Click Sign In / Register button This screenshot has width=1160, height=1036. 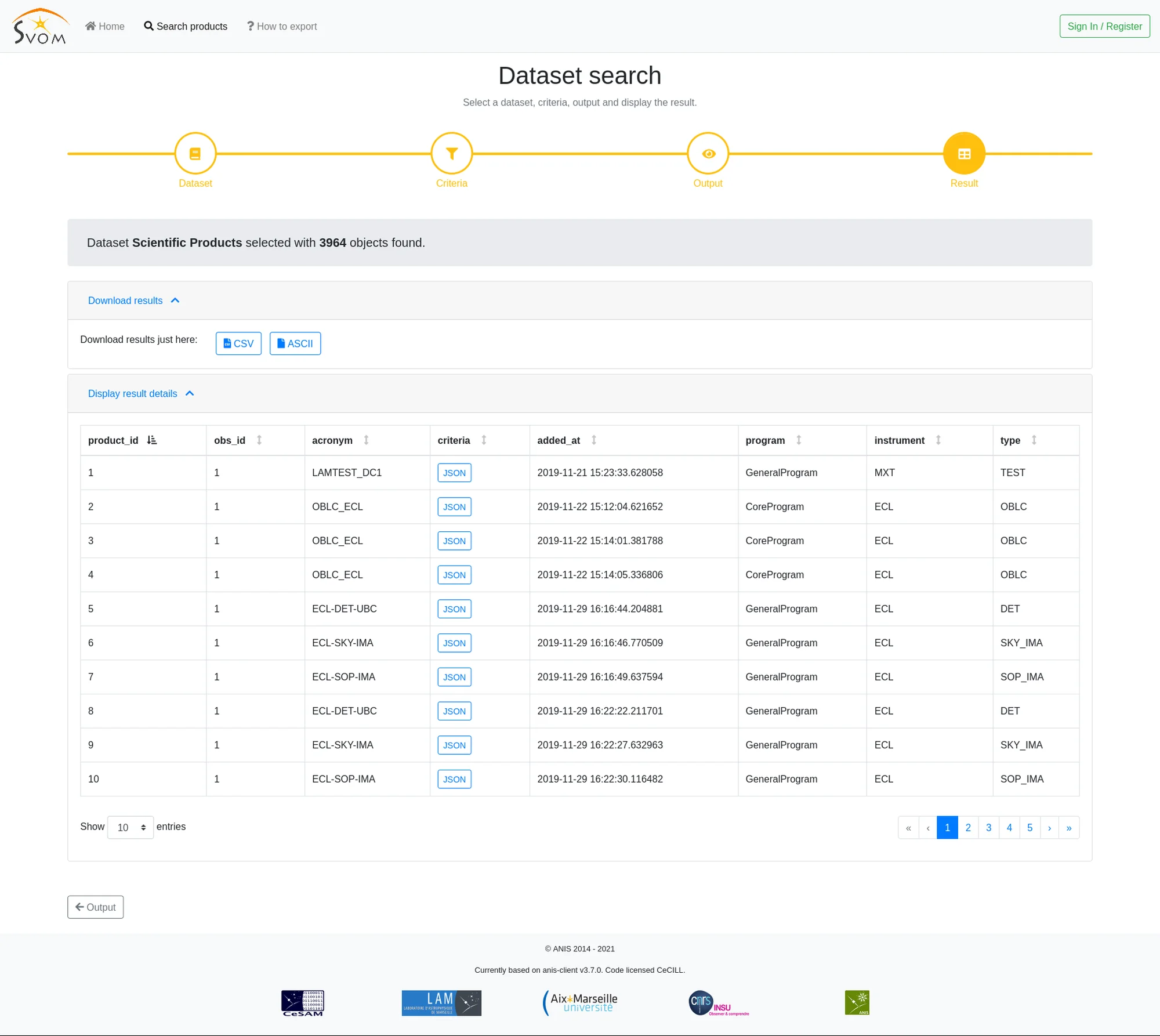click(x=1104, y=26)
